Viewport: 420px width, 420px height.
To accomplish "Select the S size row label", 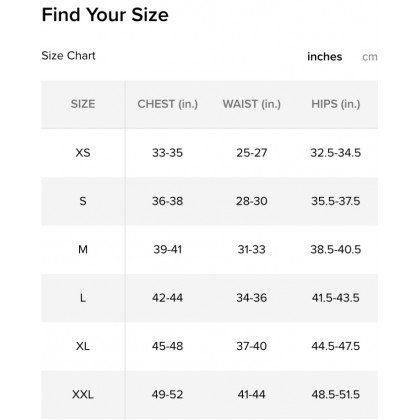I will click(x=83, y=201).
